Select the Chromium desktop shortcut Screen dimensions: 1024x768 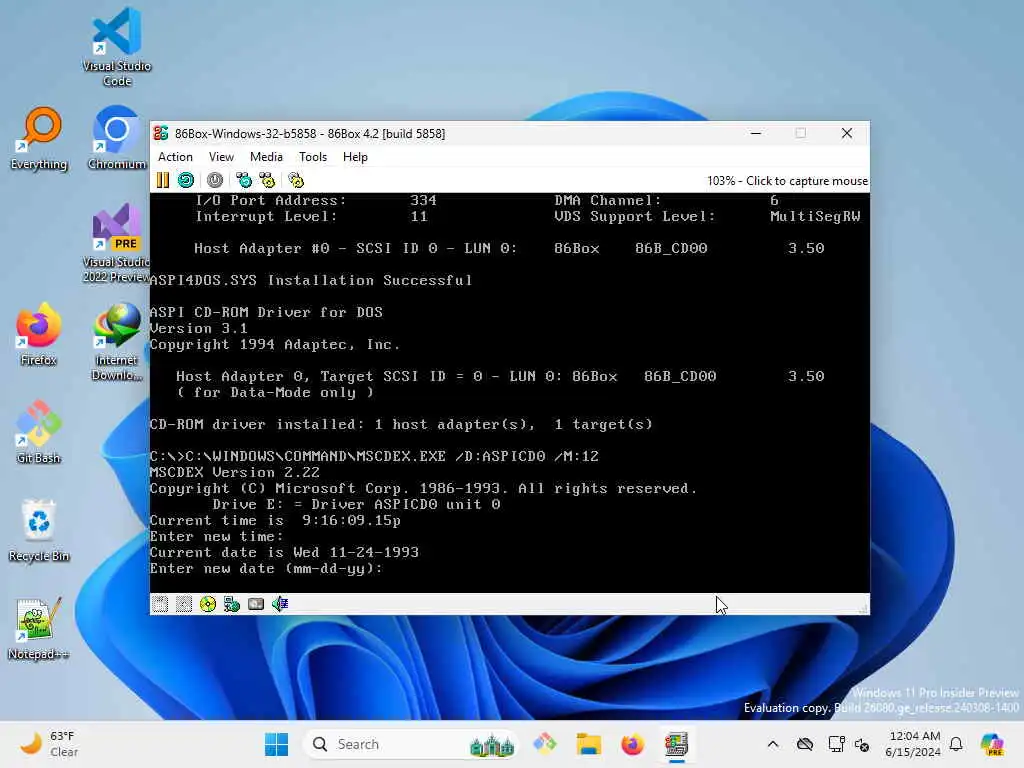pos(117,138)
